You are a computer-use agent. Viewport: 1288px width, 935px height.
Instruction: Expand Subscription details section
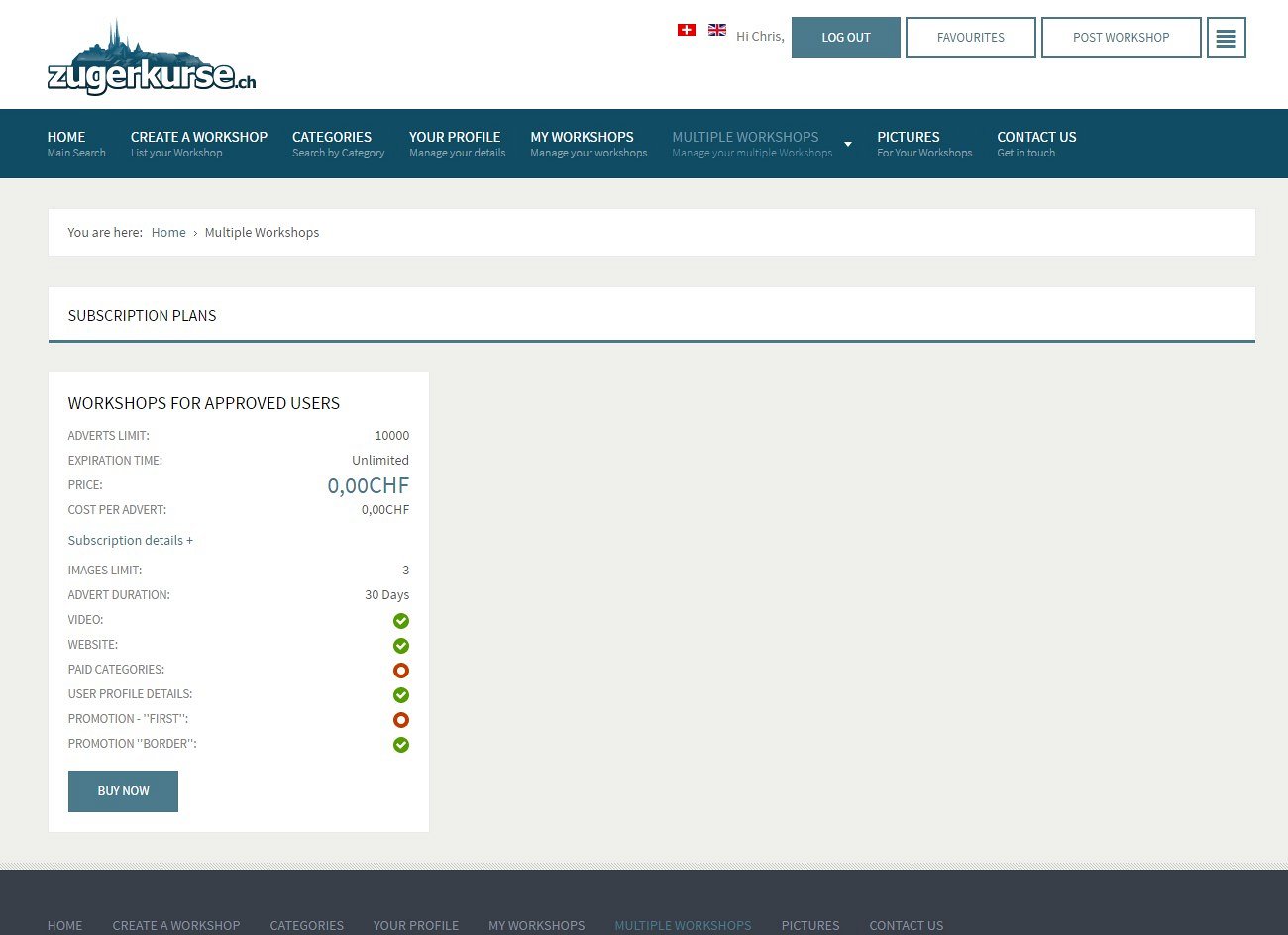(x=130, y=540)
